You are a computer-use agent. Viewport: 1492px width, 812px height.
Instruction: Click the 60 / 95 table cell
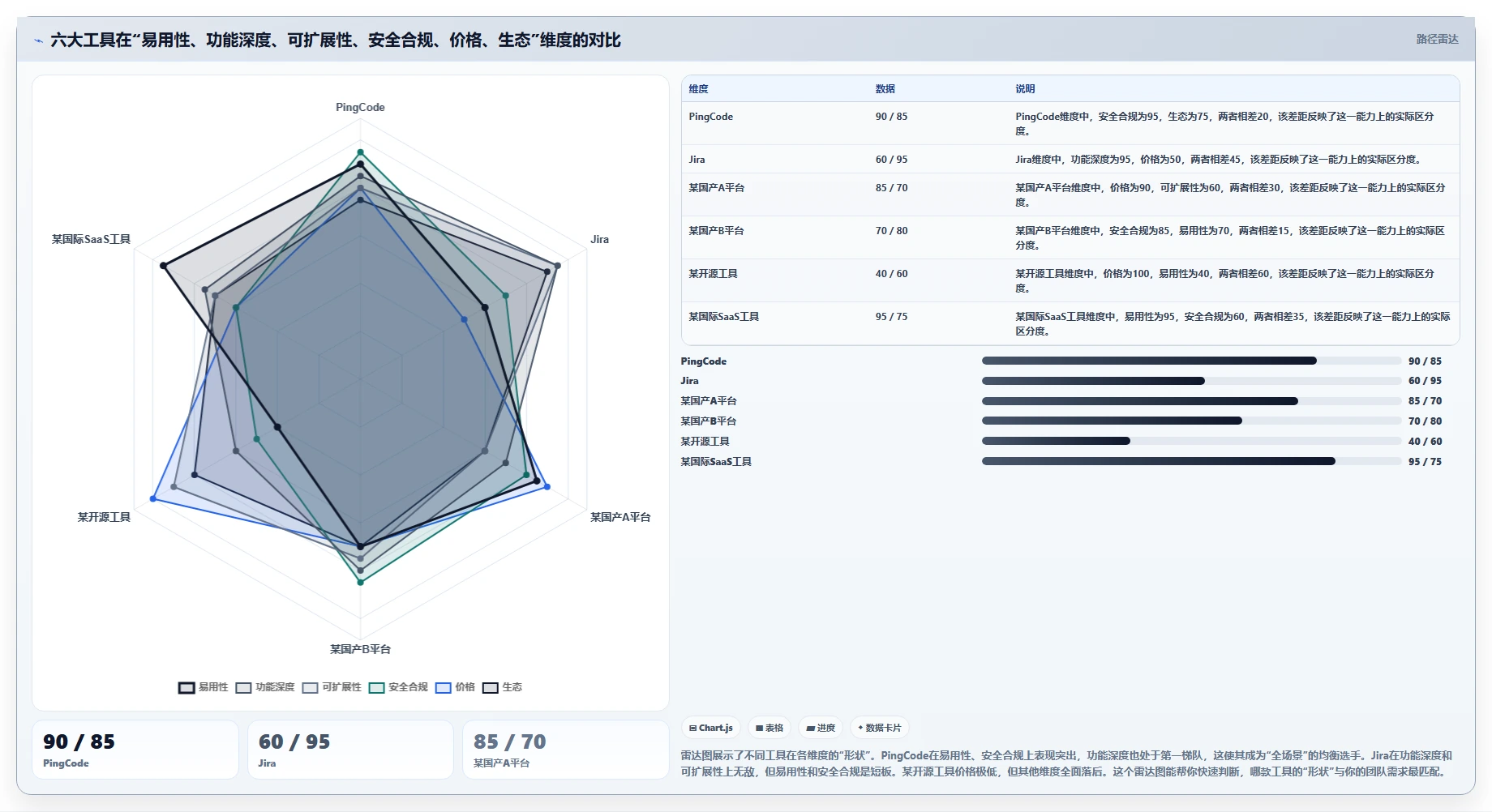pyautogui.click(x=891, y=160)
